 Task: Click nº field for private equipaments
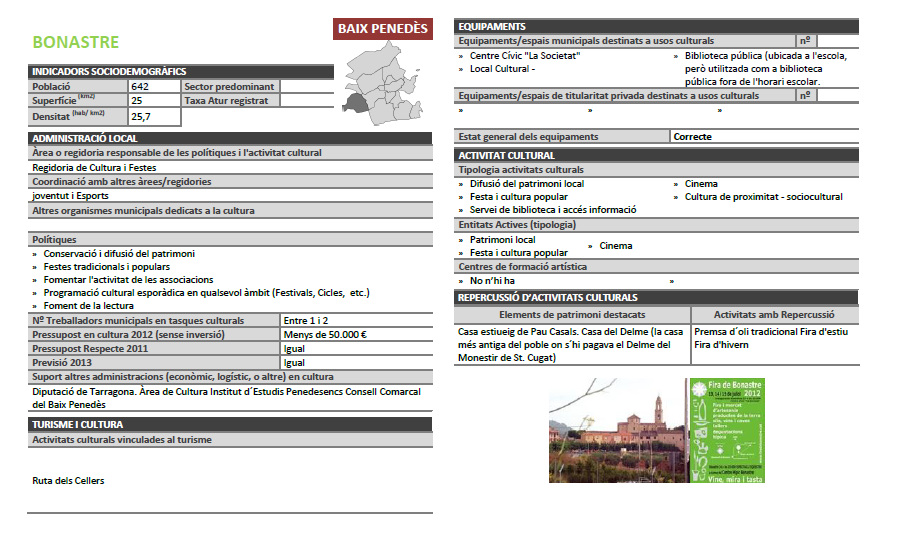point(838,96)
